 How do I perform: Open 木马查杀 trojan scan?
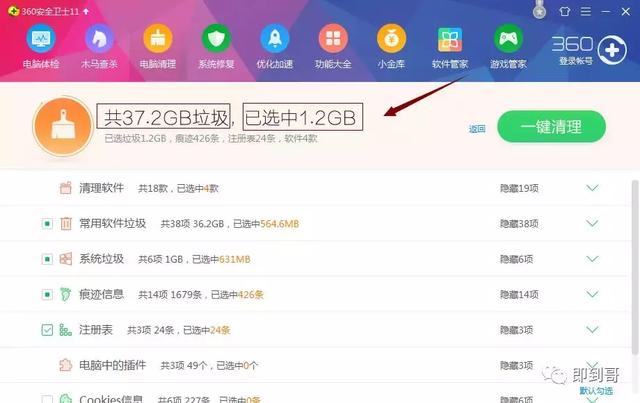coord(99,46)
